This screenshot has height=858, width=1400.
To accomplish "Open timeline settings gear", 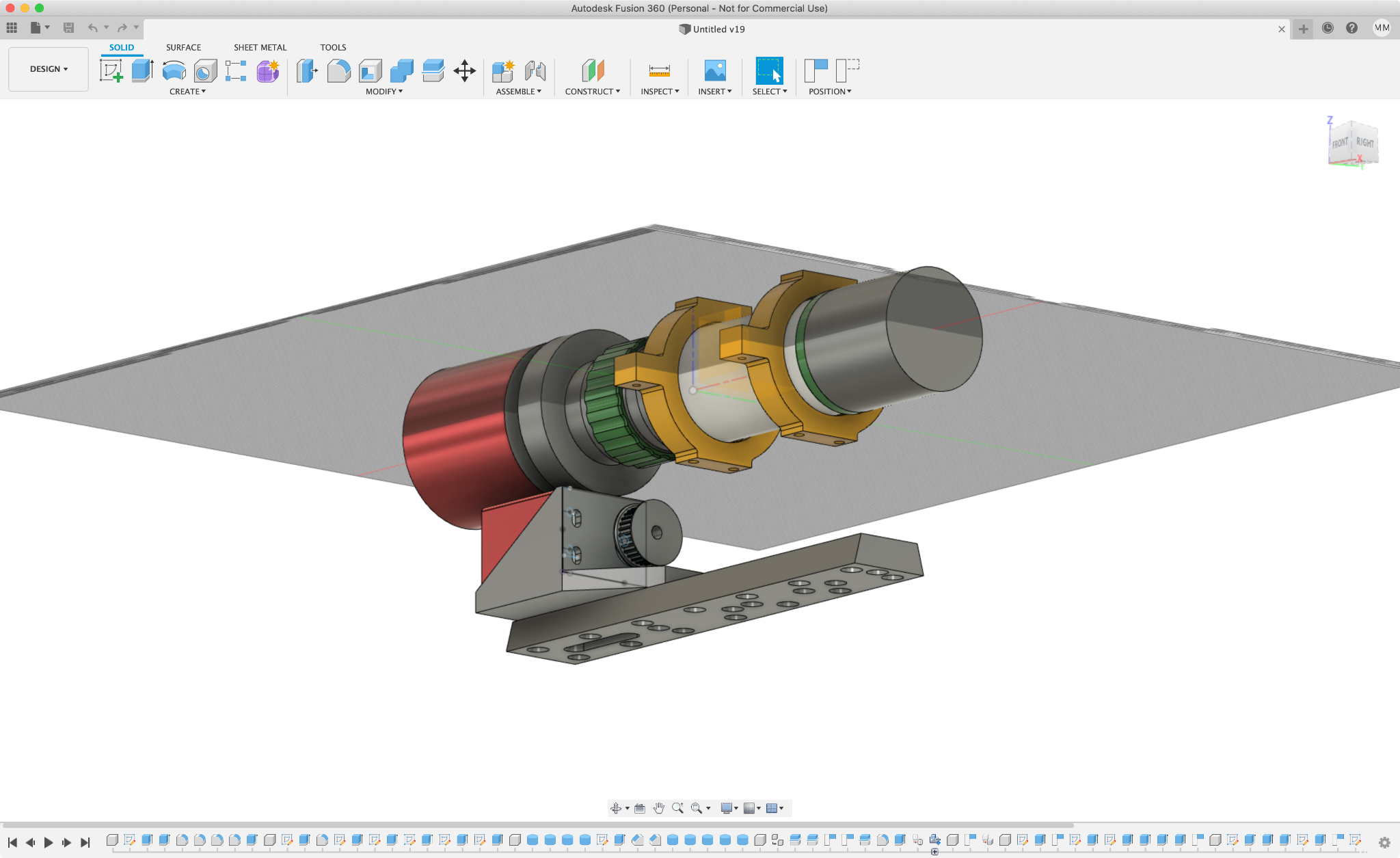I will tap(1384, 842).
